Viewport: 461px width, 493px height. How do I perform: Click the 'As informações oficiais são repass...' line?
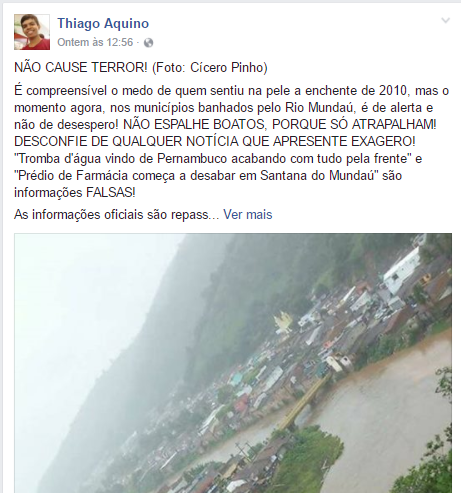pyautogui.click(x=116, y=214)
